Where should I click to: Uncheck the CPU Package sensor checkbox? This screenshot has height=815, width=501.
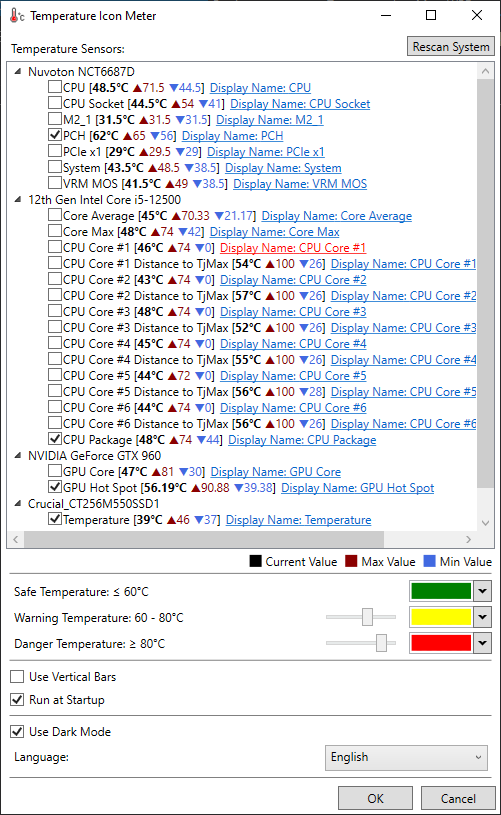(55, 439)
